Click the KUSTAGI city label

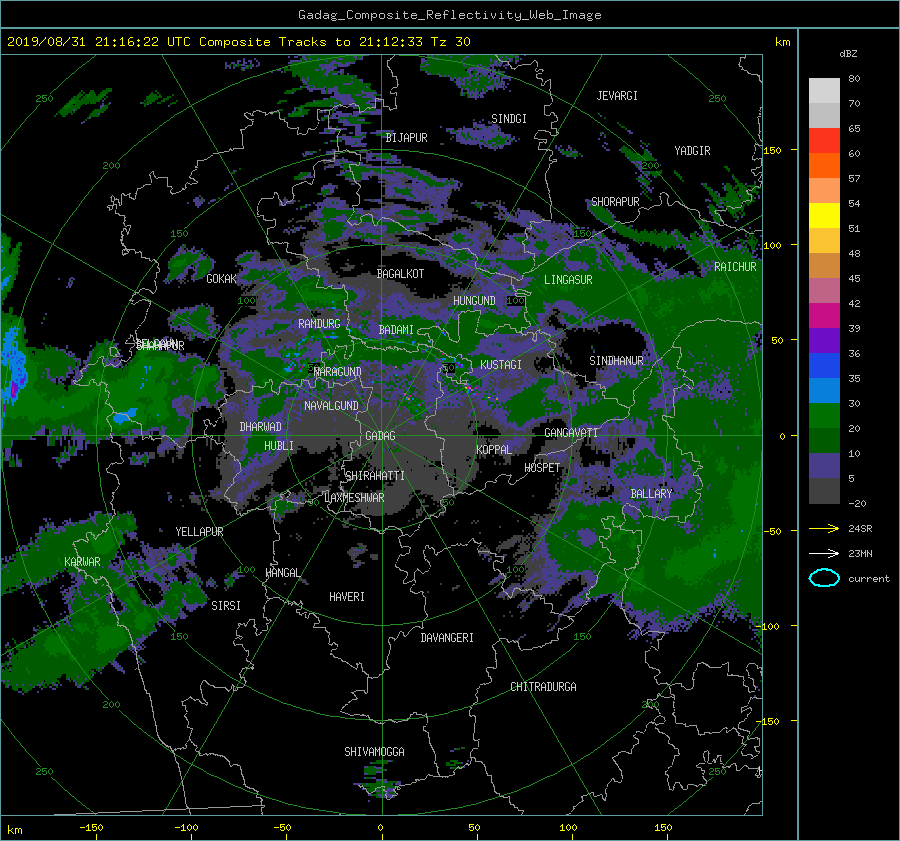pyautogui.click(x=501, y=365)
